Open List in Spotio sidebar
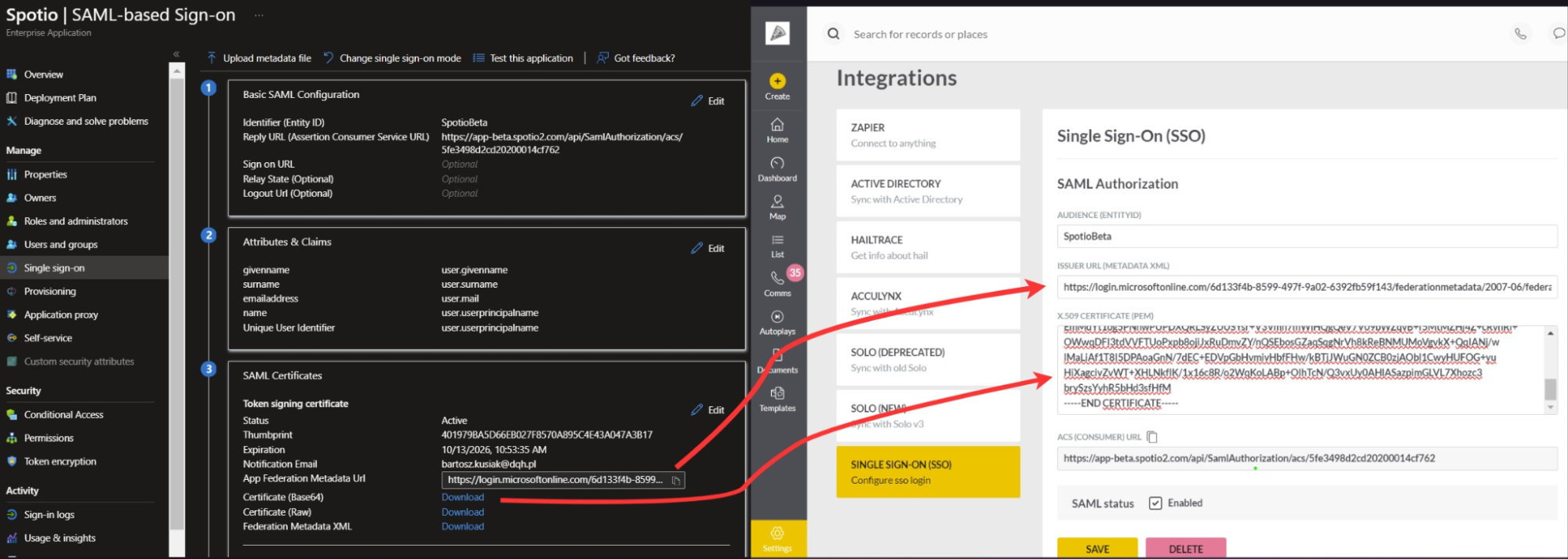The height and width of the screenshot is (559, 1568). tap(777, 246)
